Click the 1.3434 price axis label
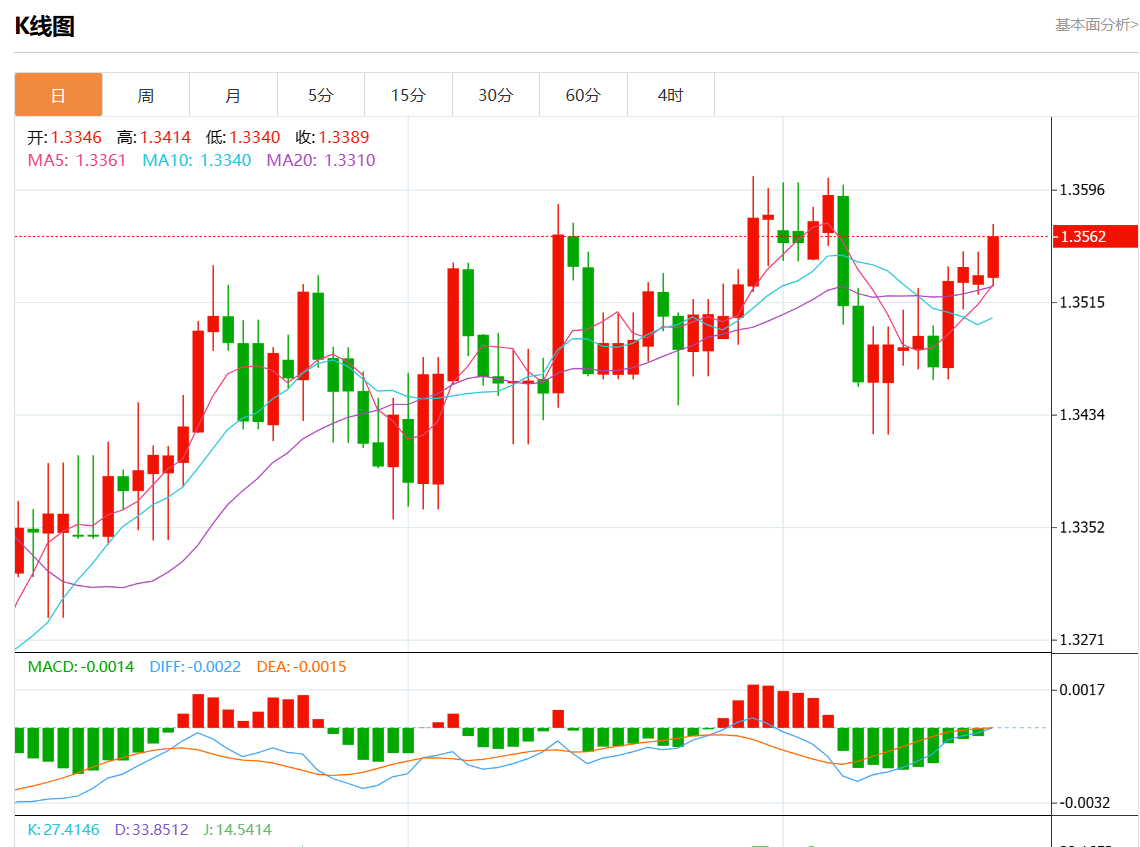The image size is (1140, 847). (1082, 414)
